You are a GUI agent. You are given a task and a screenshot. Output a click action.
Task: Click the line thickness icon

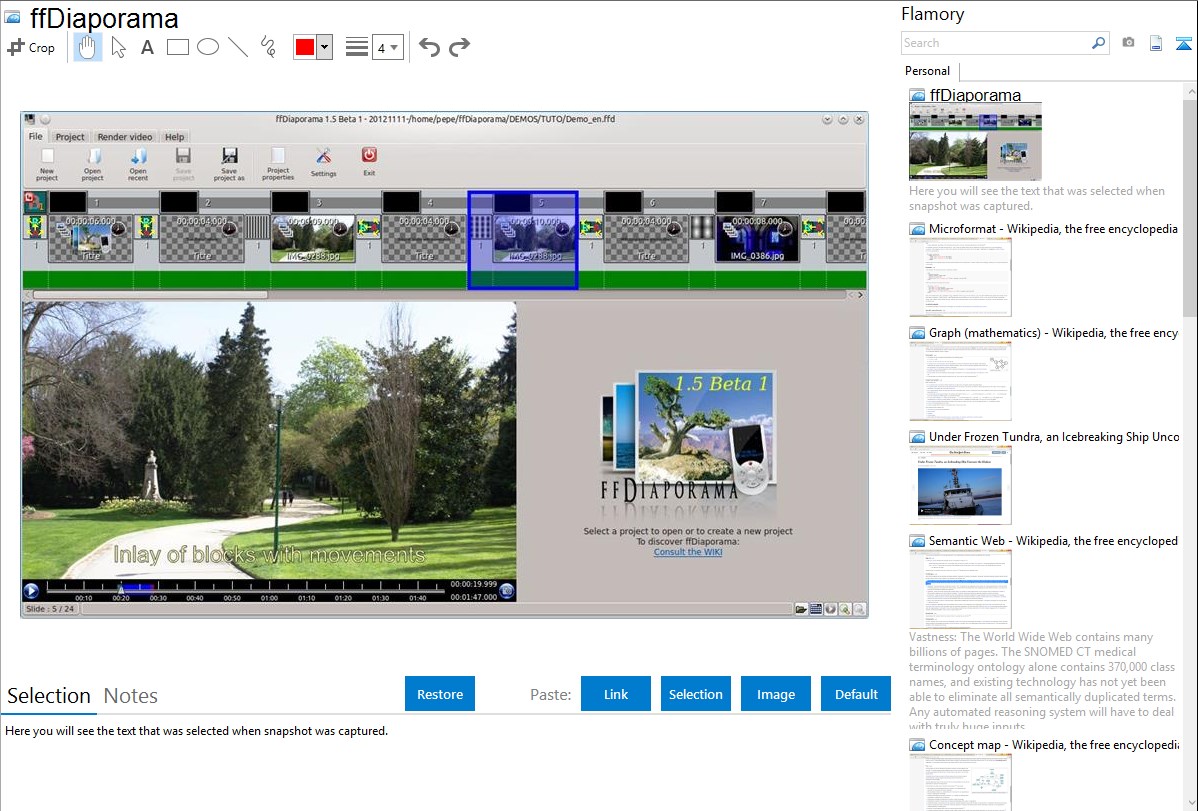point(356,47)
